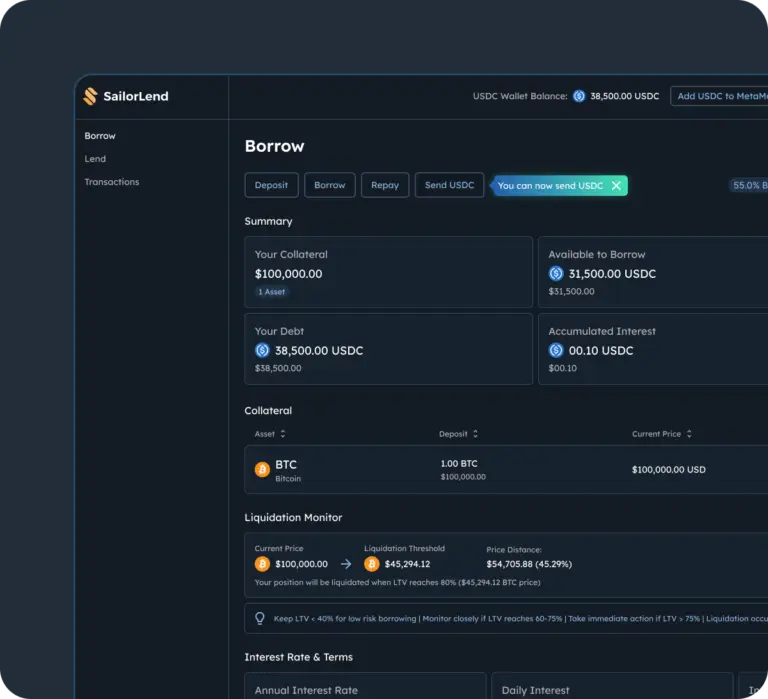Click USDC icon in Accumulated Interest card

[x=556, y=351]
